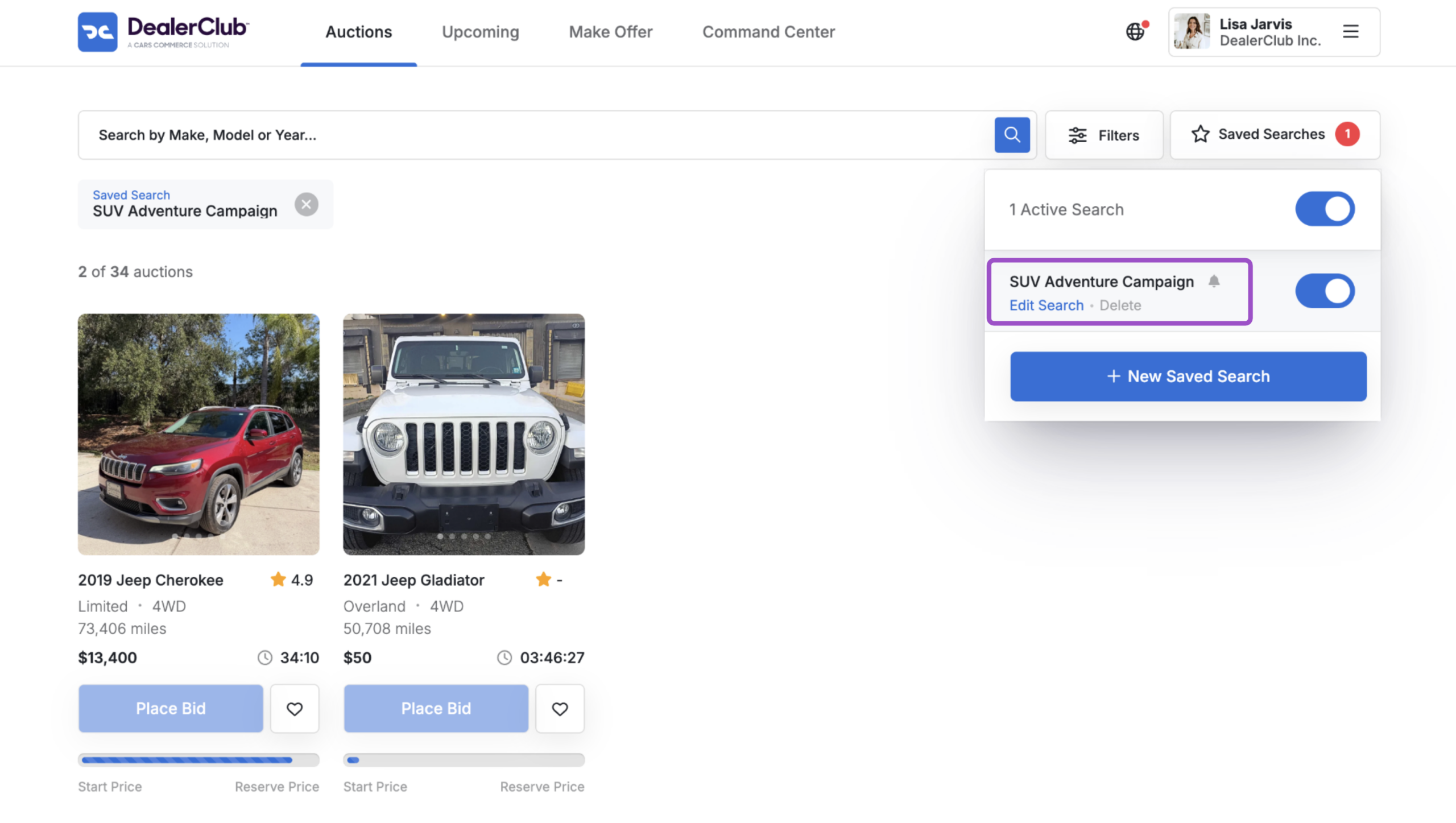This screenshot has height=823, width=1456.
Task: Click the 2019 Jeep Cherokee title
Action: point(151,580)
